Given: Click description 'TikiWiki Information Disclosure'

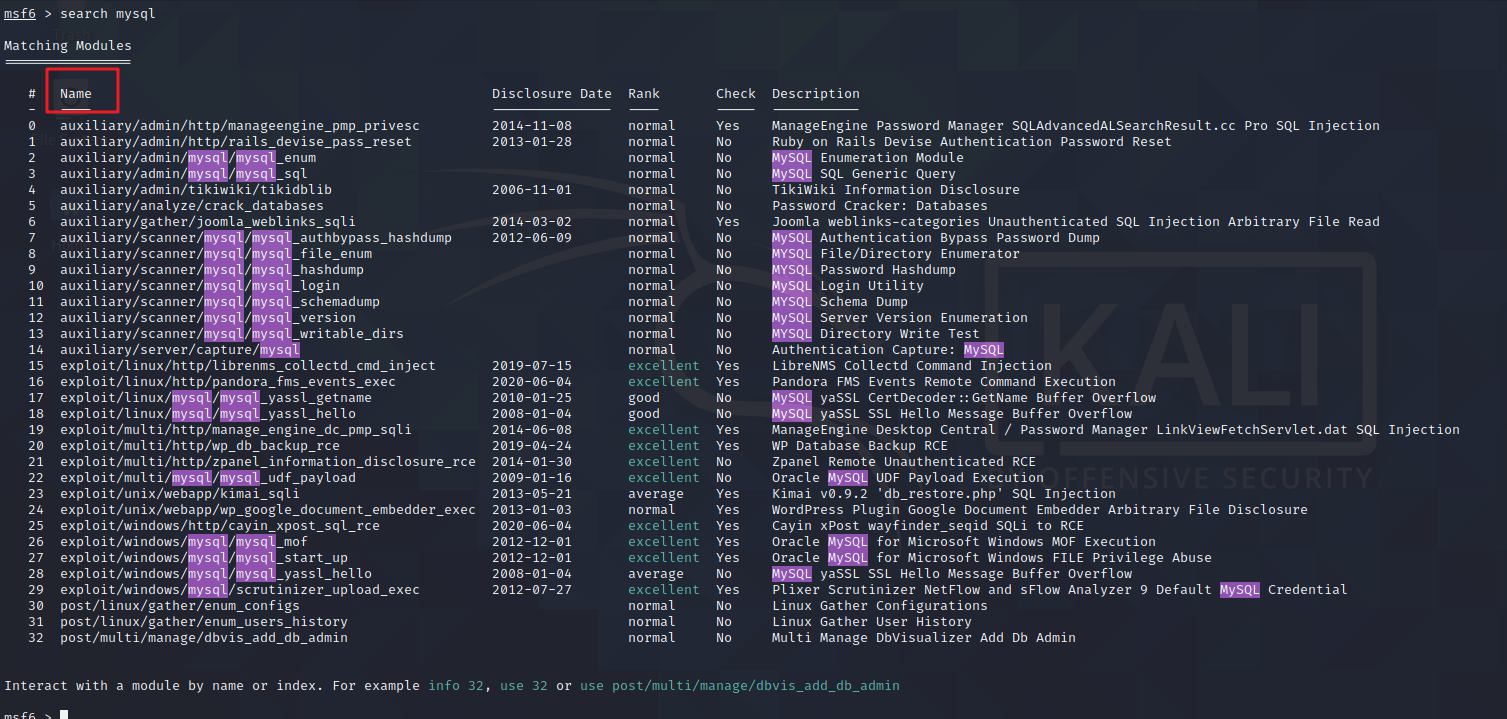Looking at the screenshot, I should [896, 190].
